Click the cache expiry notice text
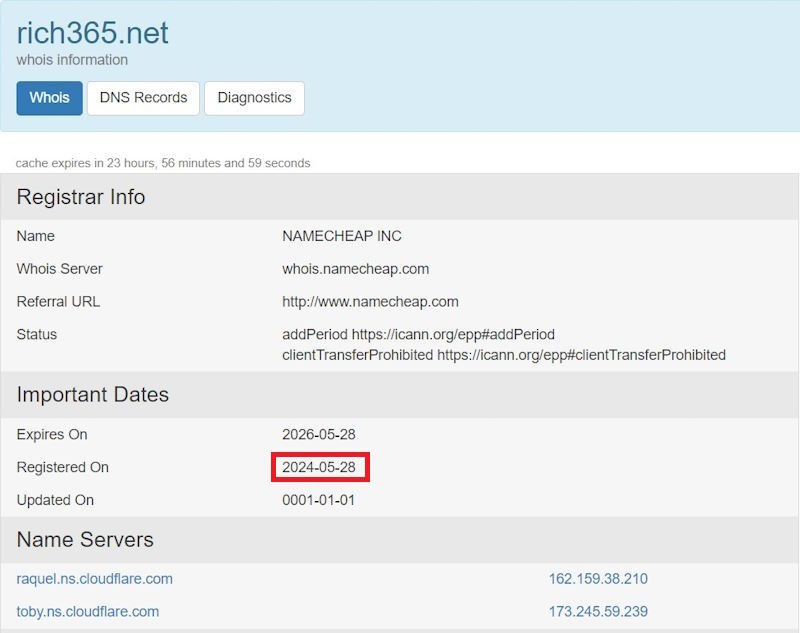The height and width of the screenshot is (633, 800). (x=161, y=162)
